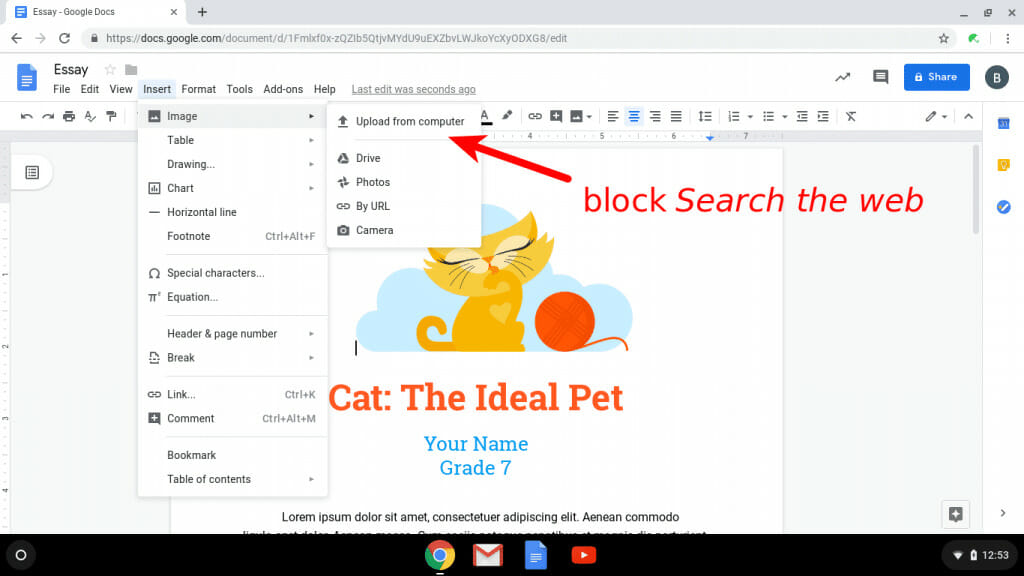Choose Upload from computer
This screenshot has height=576, width=1024.
(412, 120)
